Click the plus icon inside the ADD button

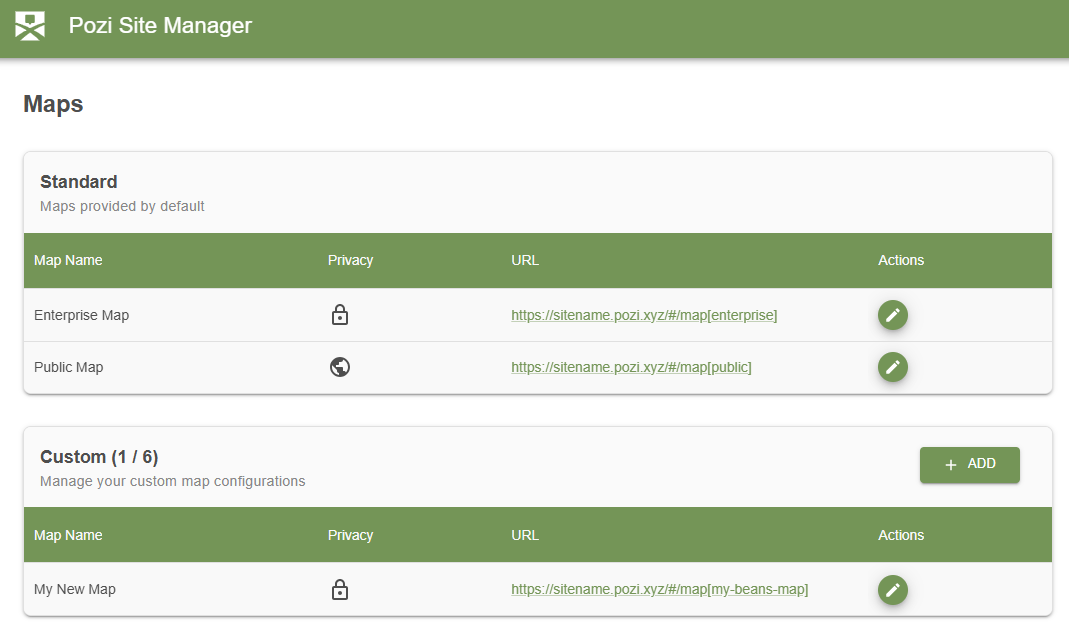[x=950, y=464]
